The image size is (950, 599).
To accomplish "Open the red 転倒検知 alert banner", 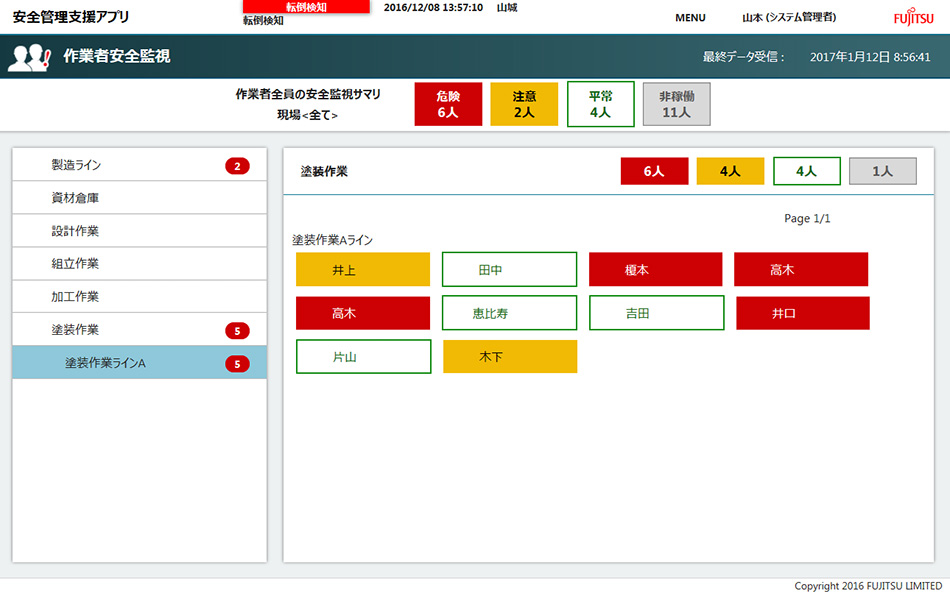I will click(306, 7).
